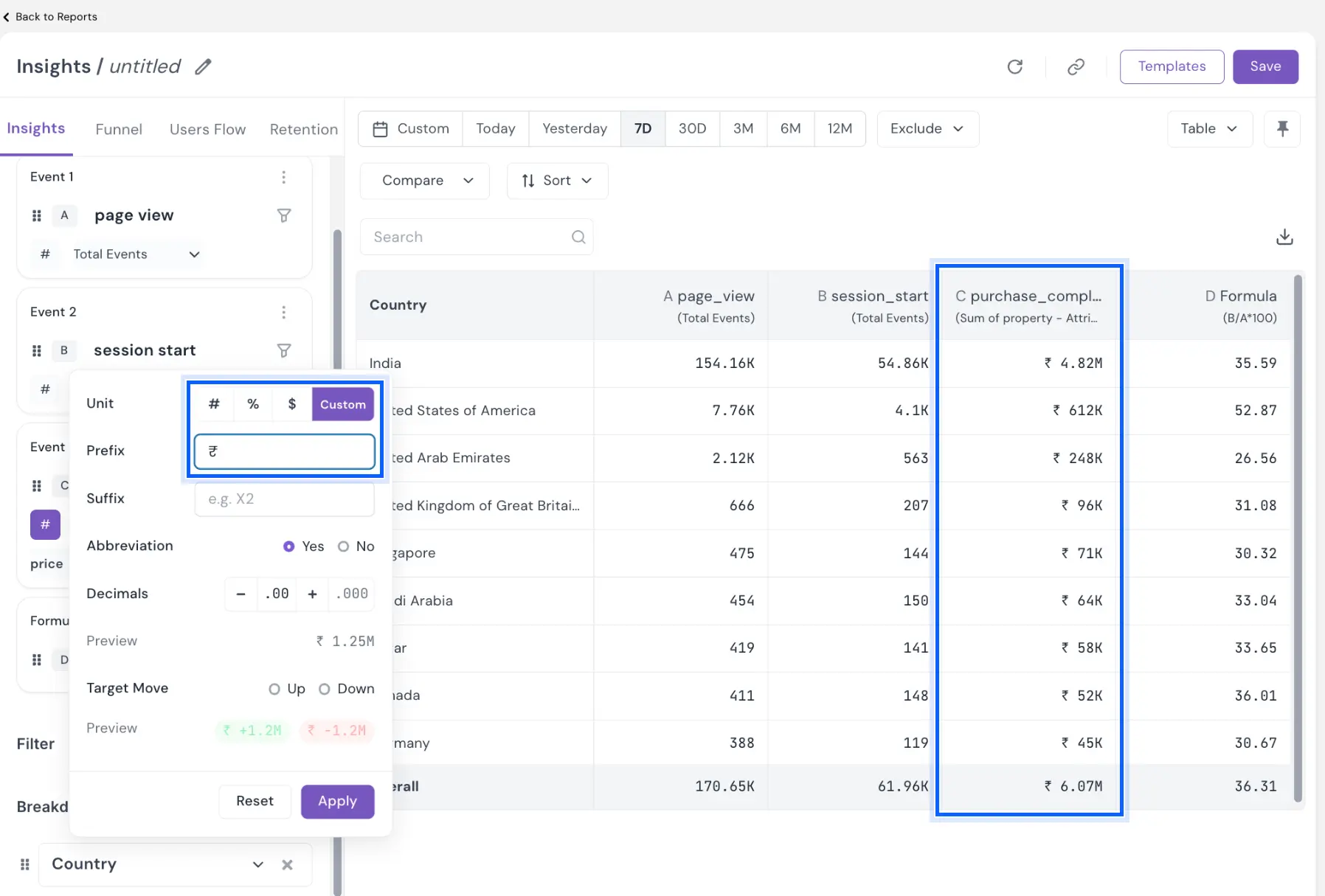Screen dimensions: 1325x896
Task: Pin the report with the pushpin icon
Action: pyautogui.click(x=1282, y=129)
